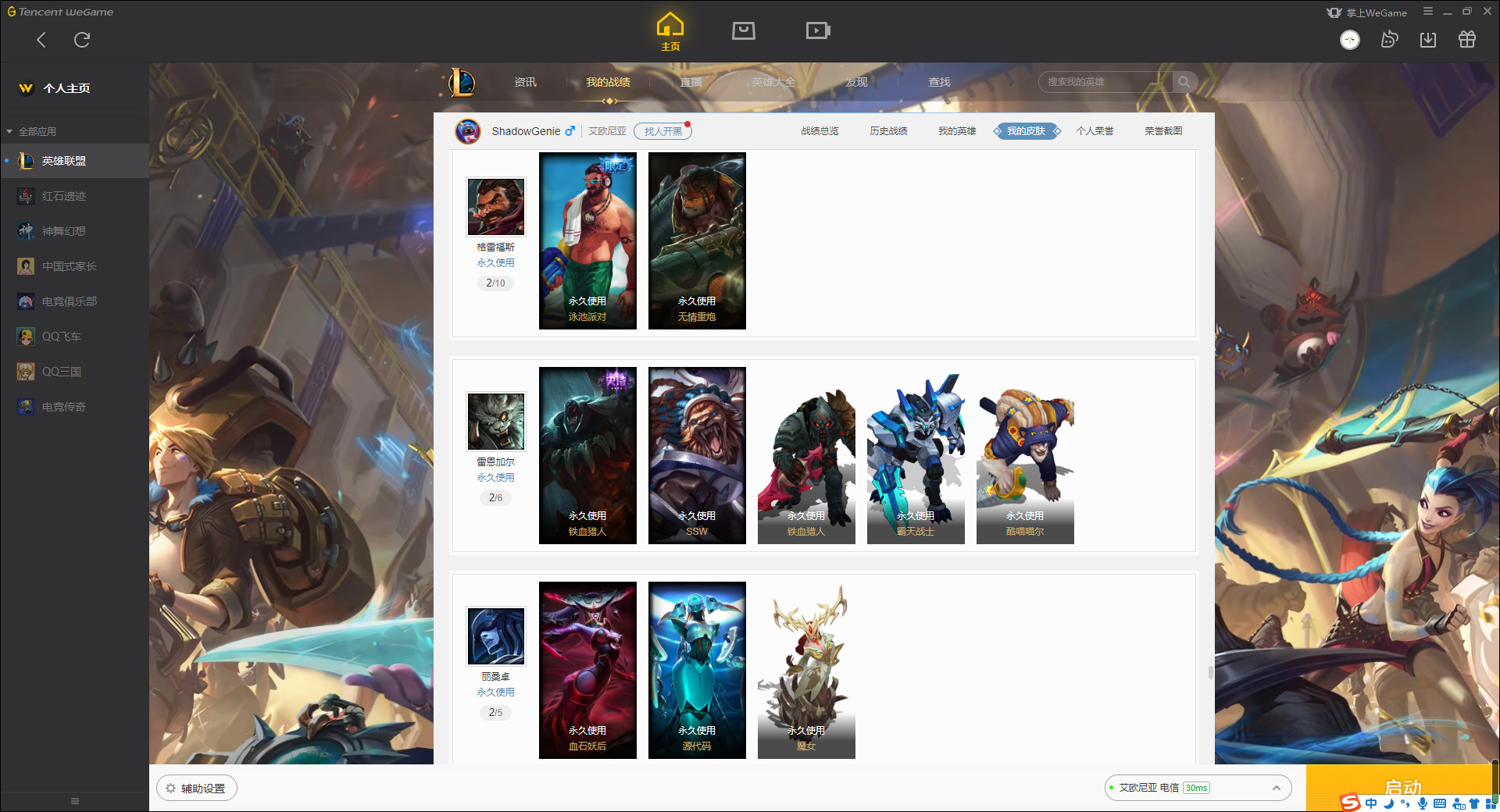1500x812 pixels.
Task: Open 个人主页 in the sidebar
Action: pos(67,88)
